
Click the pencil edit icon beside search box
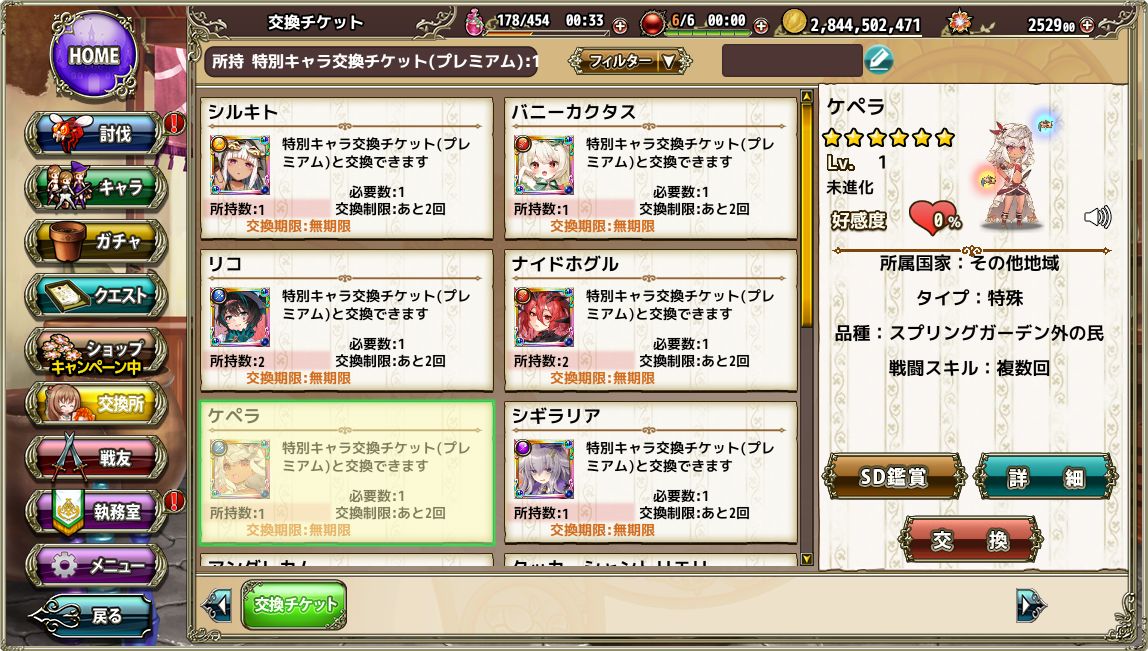[x=879, y=59]
